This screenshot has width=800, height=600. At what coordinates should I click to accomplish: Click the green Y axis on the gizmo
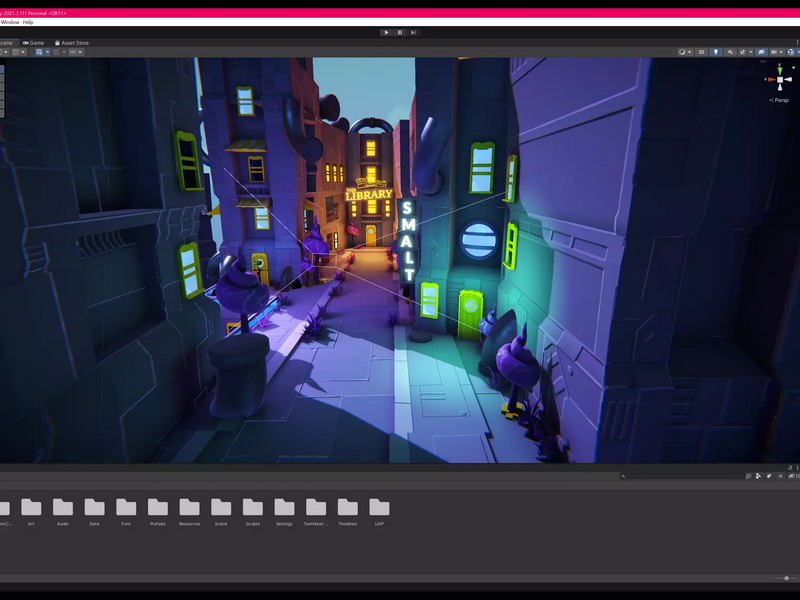point(780,69)
